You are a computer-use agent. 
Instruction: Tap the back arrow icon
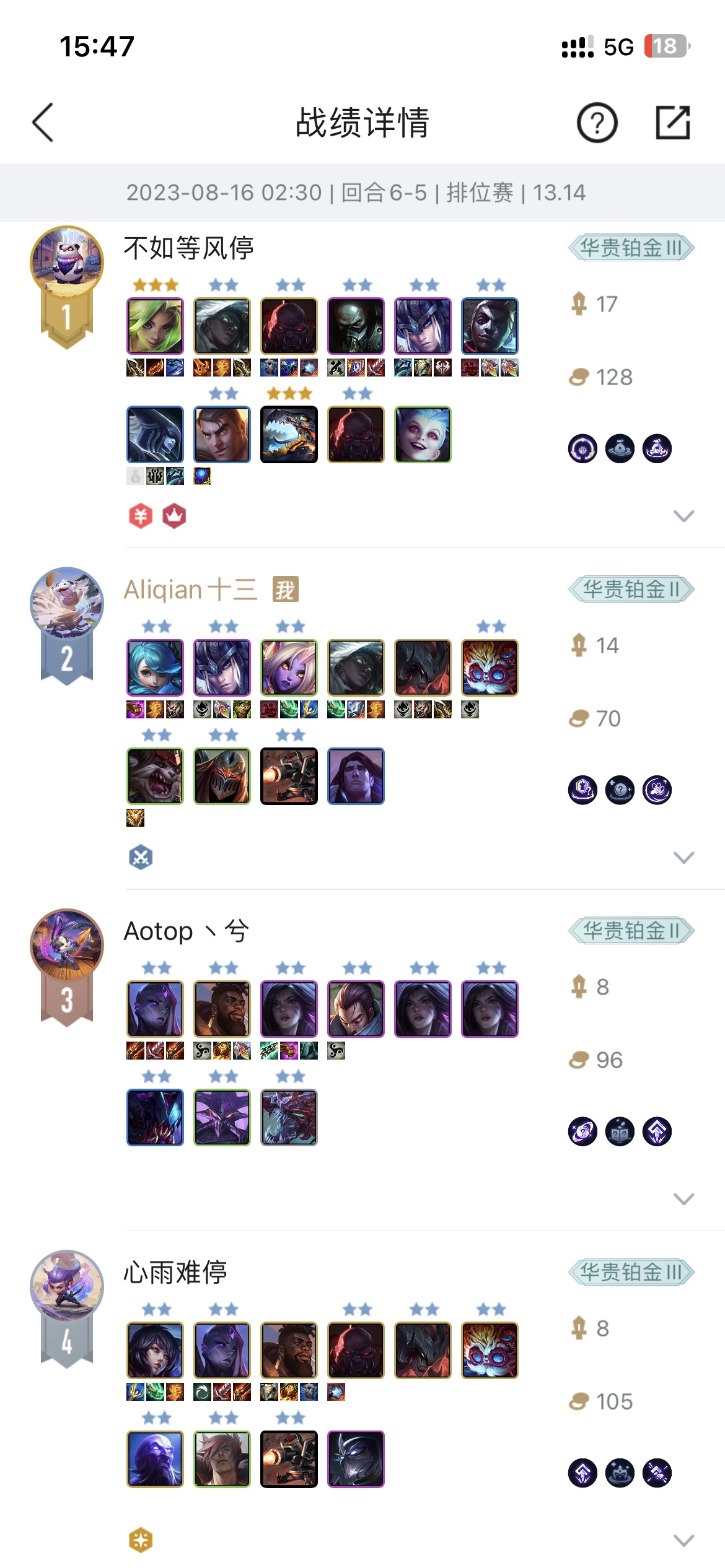click(x=43, y=123)
